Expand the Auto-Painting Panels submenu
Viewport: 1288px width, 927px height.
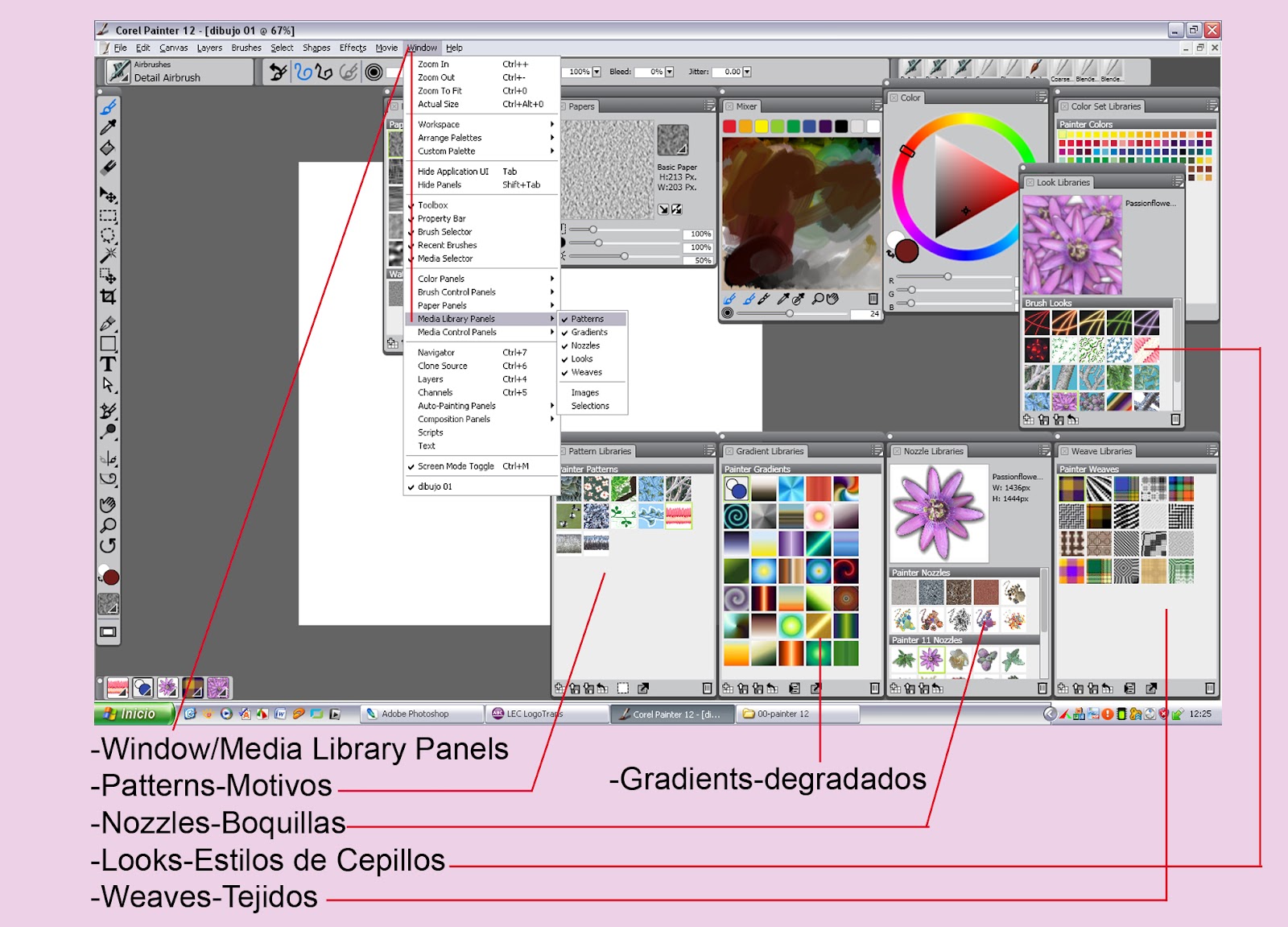[481, 406]
